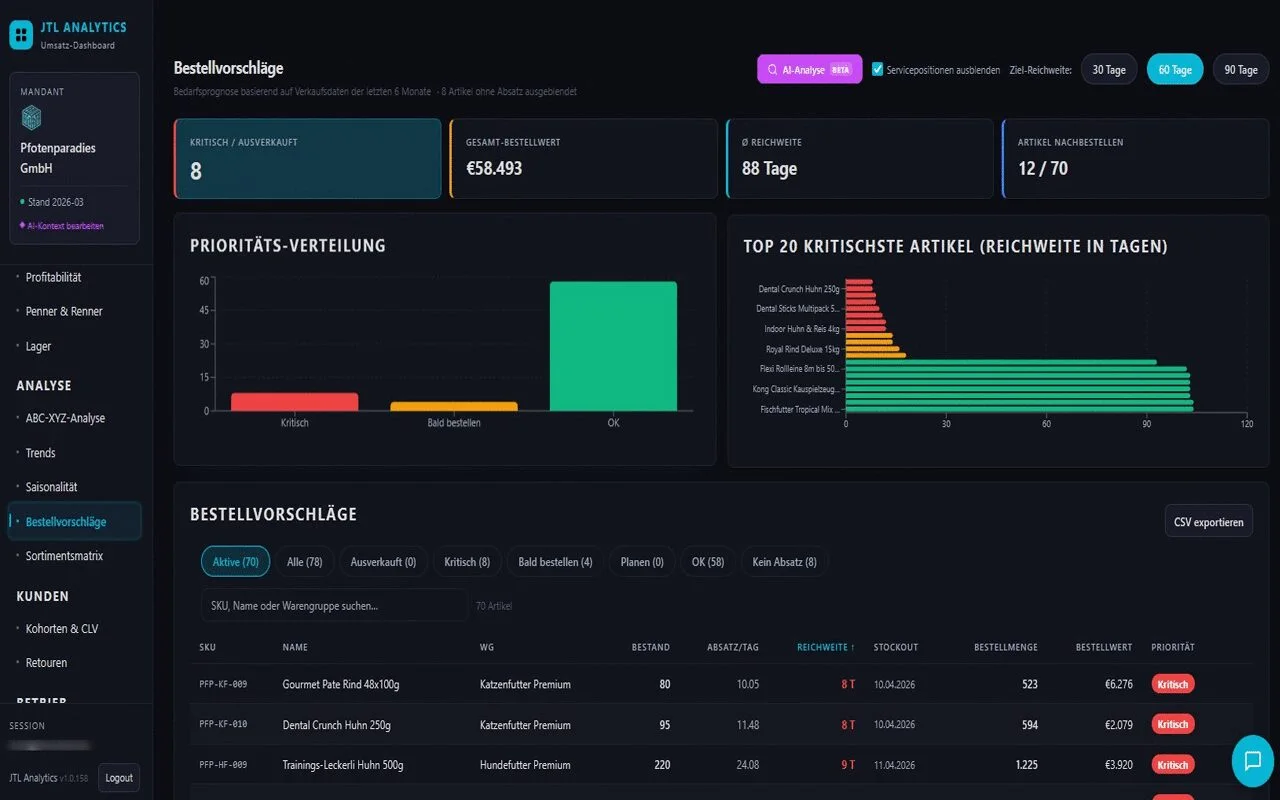Show Bald bestellen (4) items
1280x800 pixels.
[x=555, y=562]
